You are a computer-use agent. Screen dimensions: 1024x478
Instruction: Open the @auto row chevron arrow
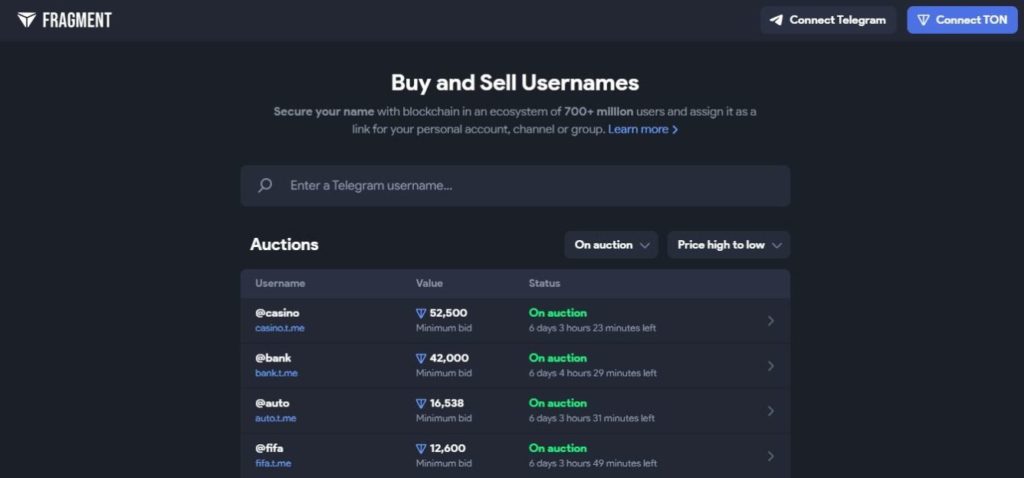(771, 411)
